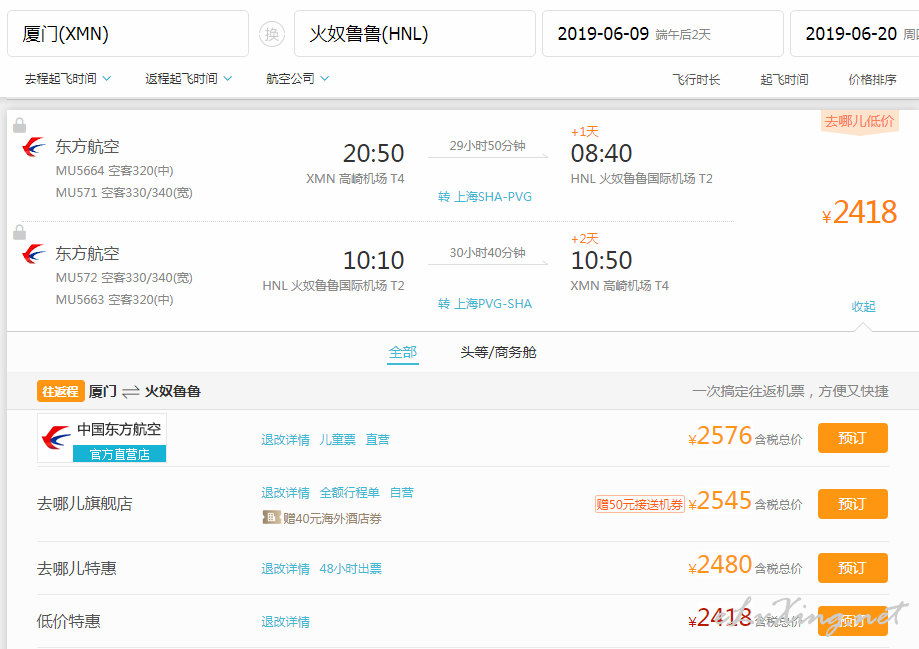919x649 pixels.
Task: Click the 去哪儿旗舰店 seller name
Action: click(x=85, y=504)
